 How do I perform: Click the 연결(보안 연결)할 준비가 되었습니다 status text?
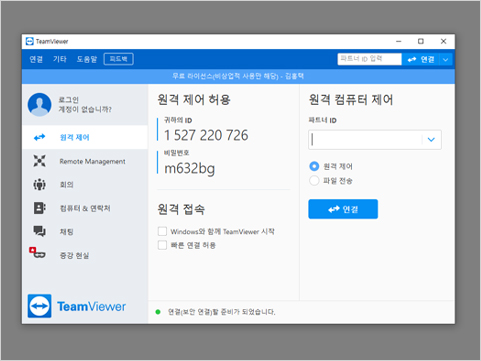click(222, 312)
